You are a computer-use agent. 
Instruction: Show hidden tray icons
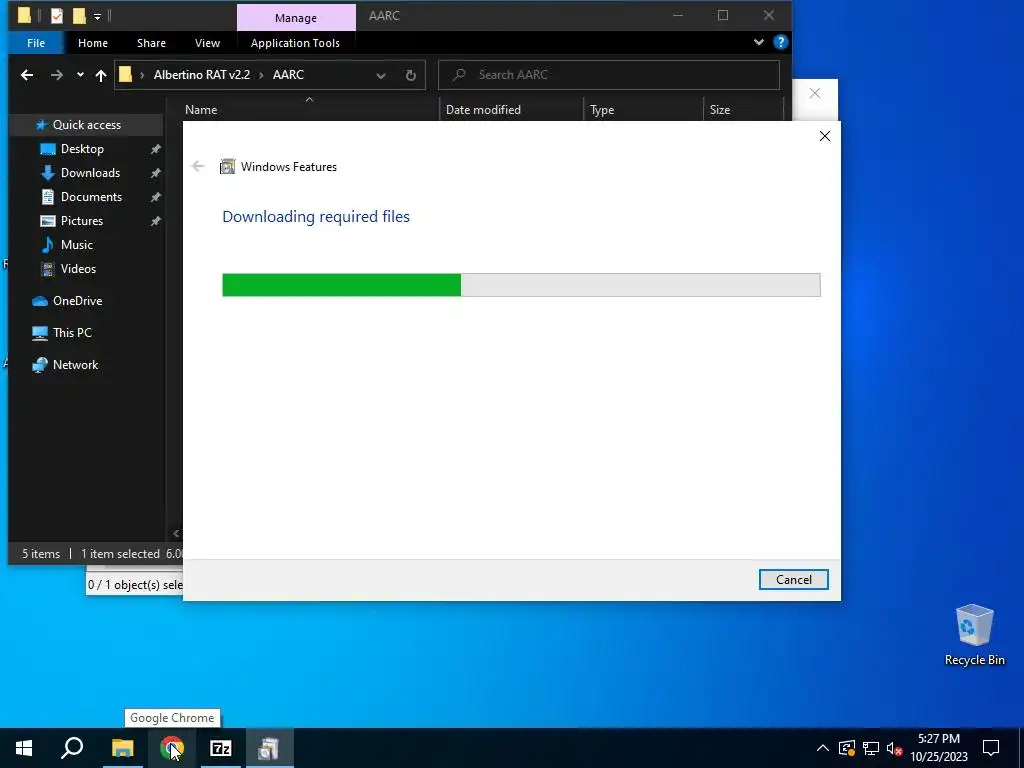pyautogui.click(x=822, y=748)
